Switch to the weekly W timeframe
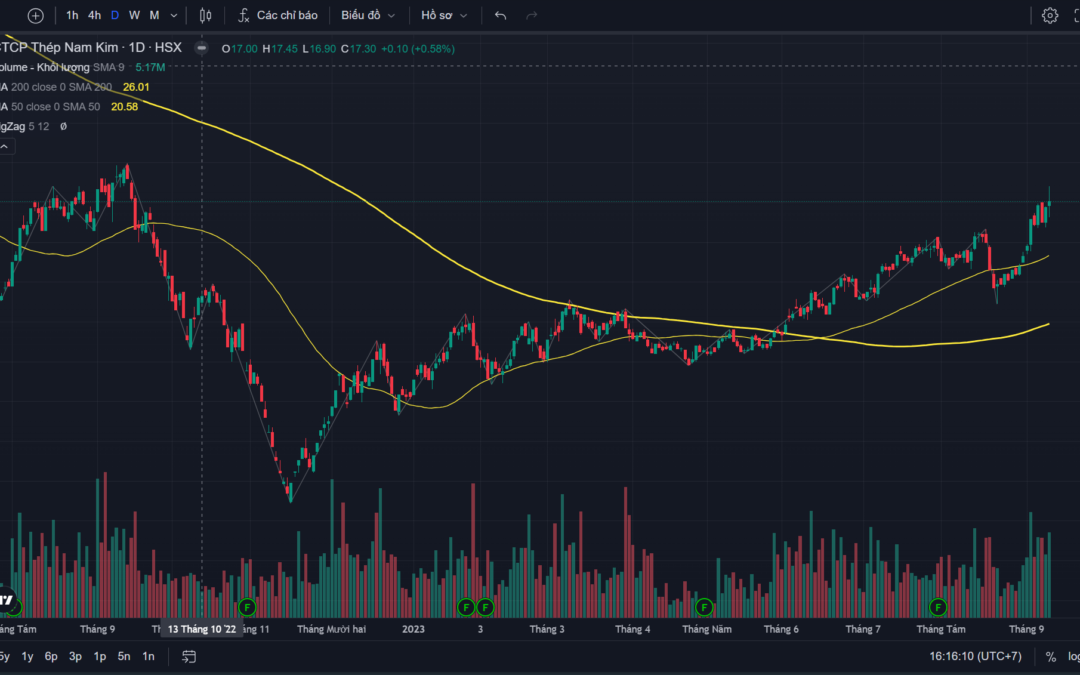Image resolution: width=1080 pixels, height=675 pixels. [x=134, y=15]
